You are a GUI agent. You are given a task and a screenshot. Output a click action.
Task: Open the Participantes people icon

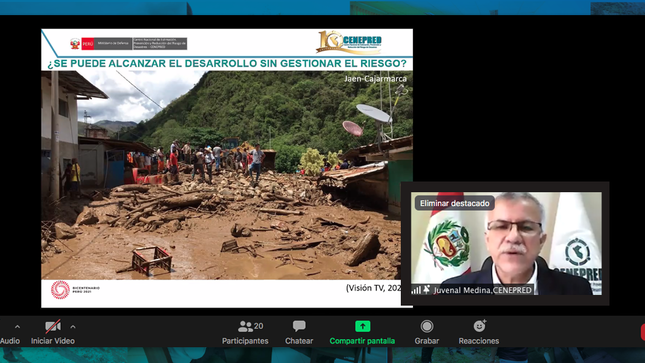[x=245, y=326]
